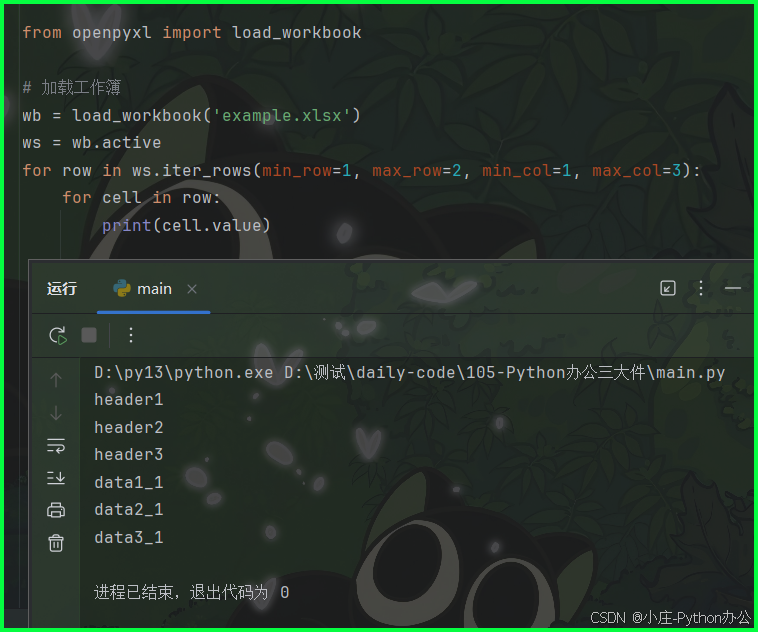Rerun the main script
This screenshot has height=632, width=758.
click(58, 336)
